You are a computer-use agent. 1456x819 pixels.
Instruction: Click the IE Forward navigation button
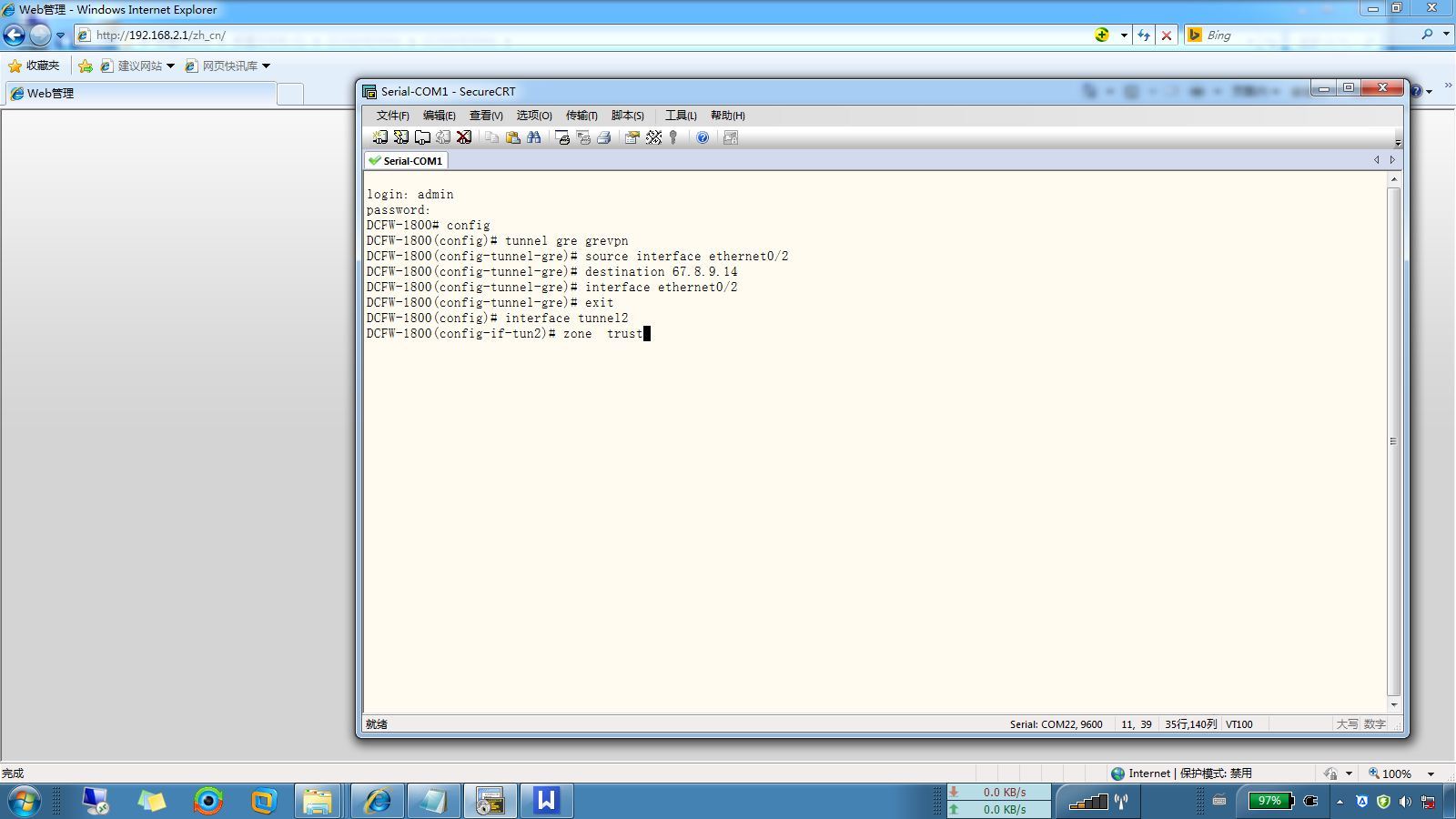[40, 35]
